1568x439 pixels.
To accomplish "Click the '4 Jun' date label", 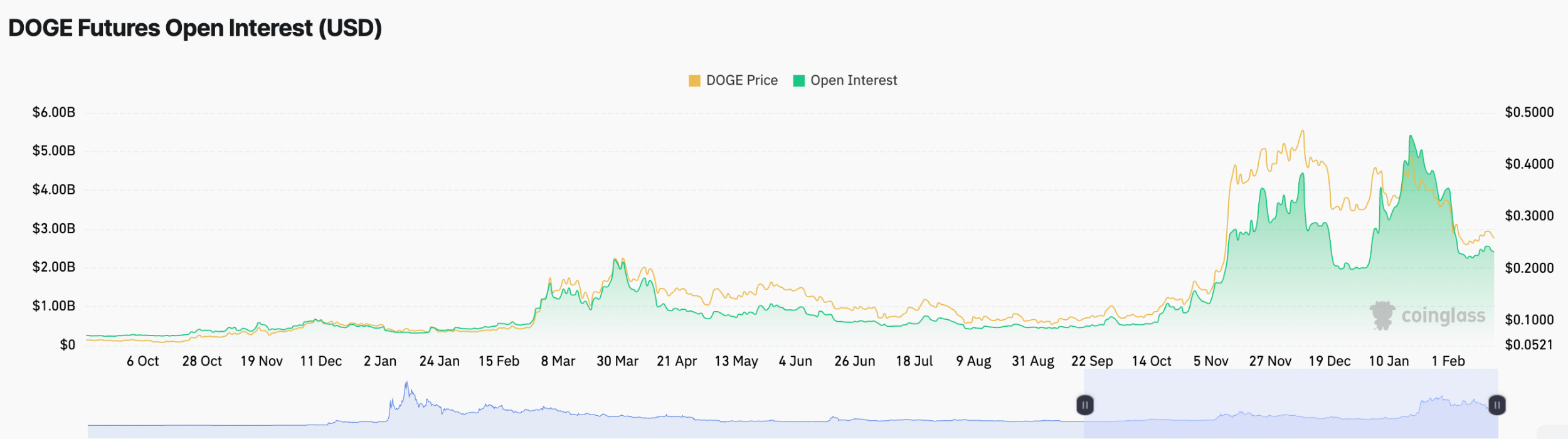I will pos(796,361).
